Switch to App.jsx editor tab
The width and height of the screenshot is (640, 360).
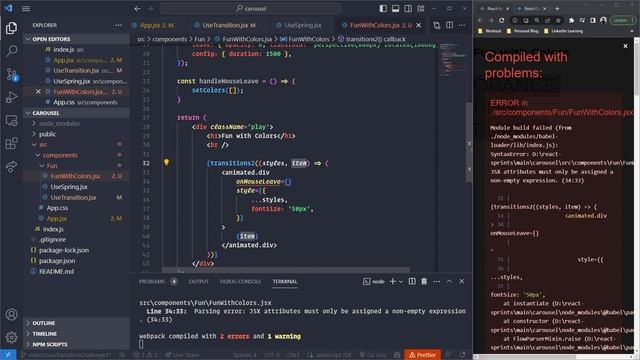tap(157, 25)
